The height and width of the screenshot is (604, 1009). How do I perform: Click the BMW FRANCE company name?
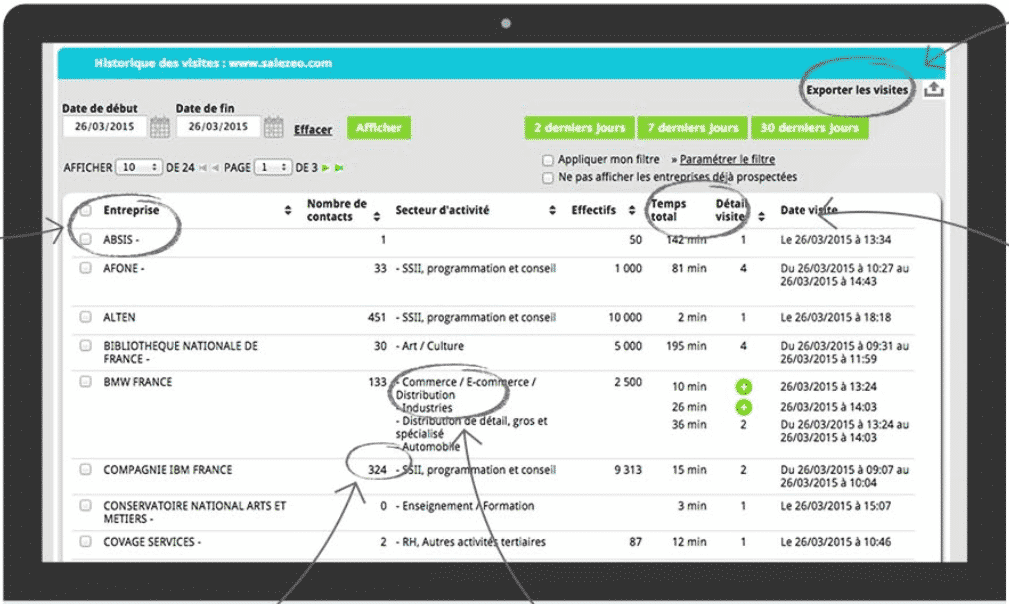[x=138, y=381]
